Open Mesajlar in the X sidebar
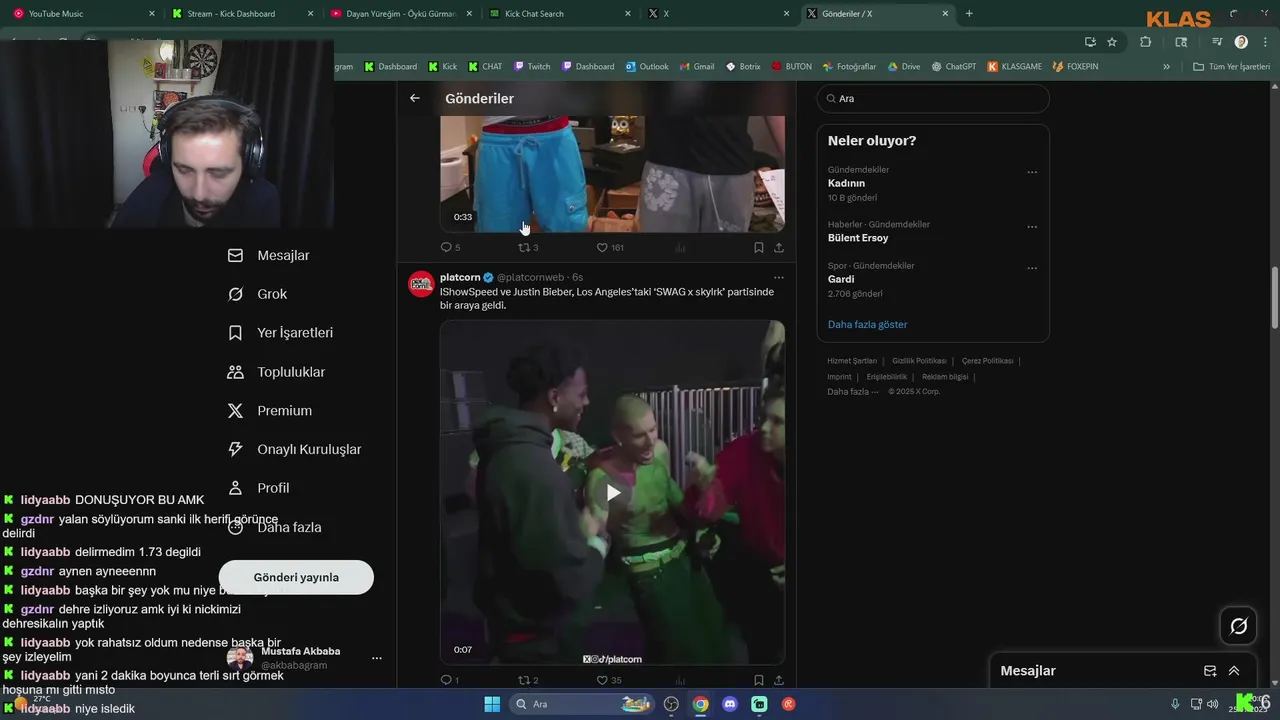The width and height of the screenshot is (1280, 720). coord(268,255)
